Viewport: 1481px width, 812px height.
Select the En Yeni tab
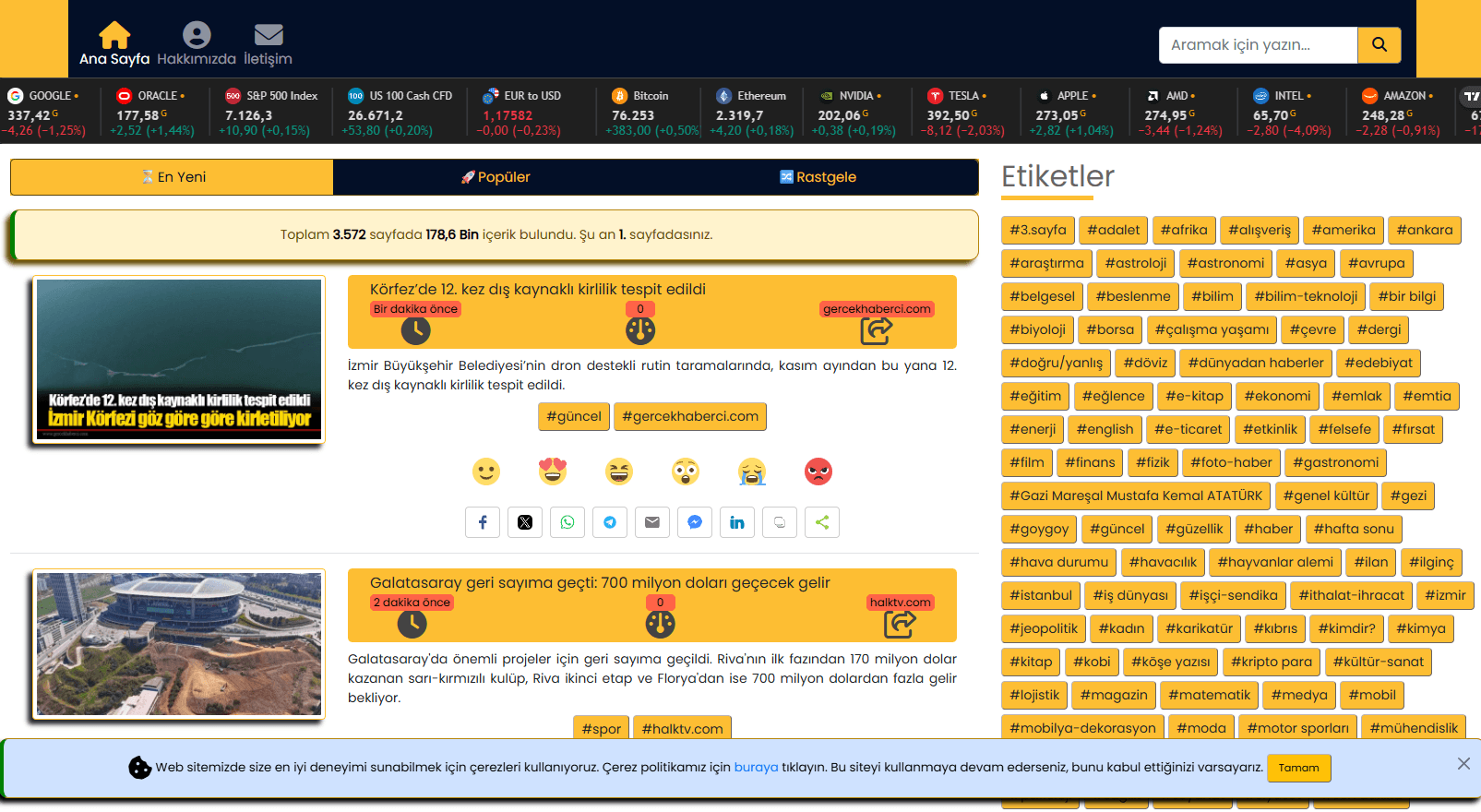pyautogui.click(x=173, y=177)
